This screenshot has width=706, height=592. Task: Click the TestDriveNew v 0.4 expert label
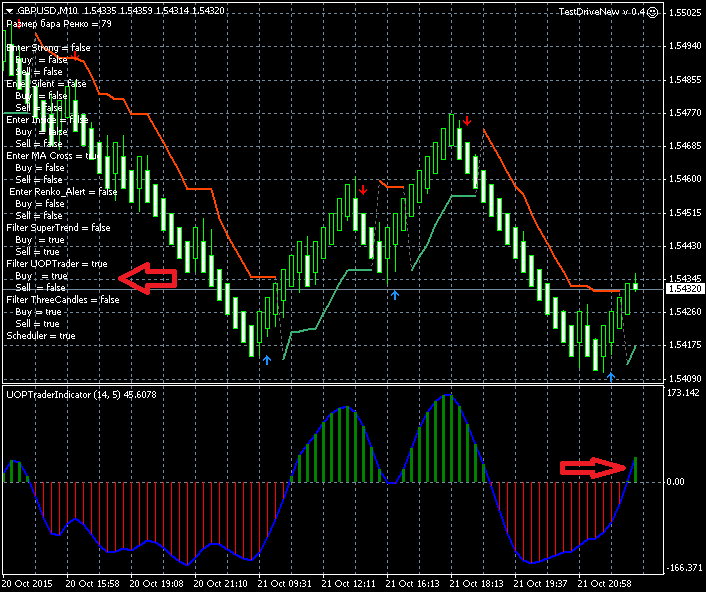pyautogui.click(x=602, y=12)
